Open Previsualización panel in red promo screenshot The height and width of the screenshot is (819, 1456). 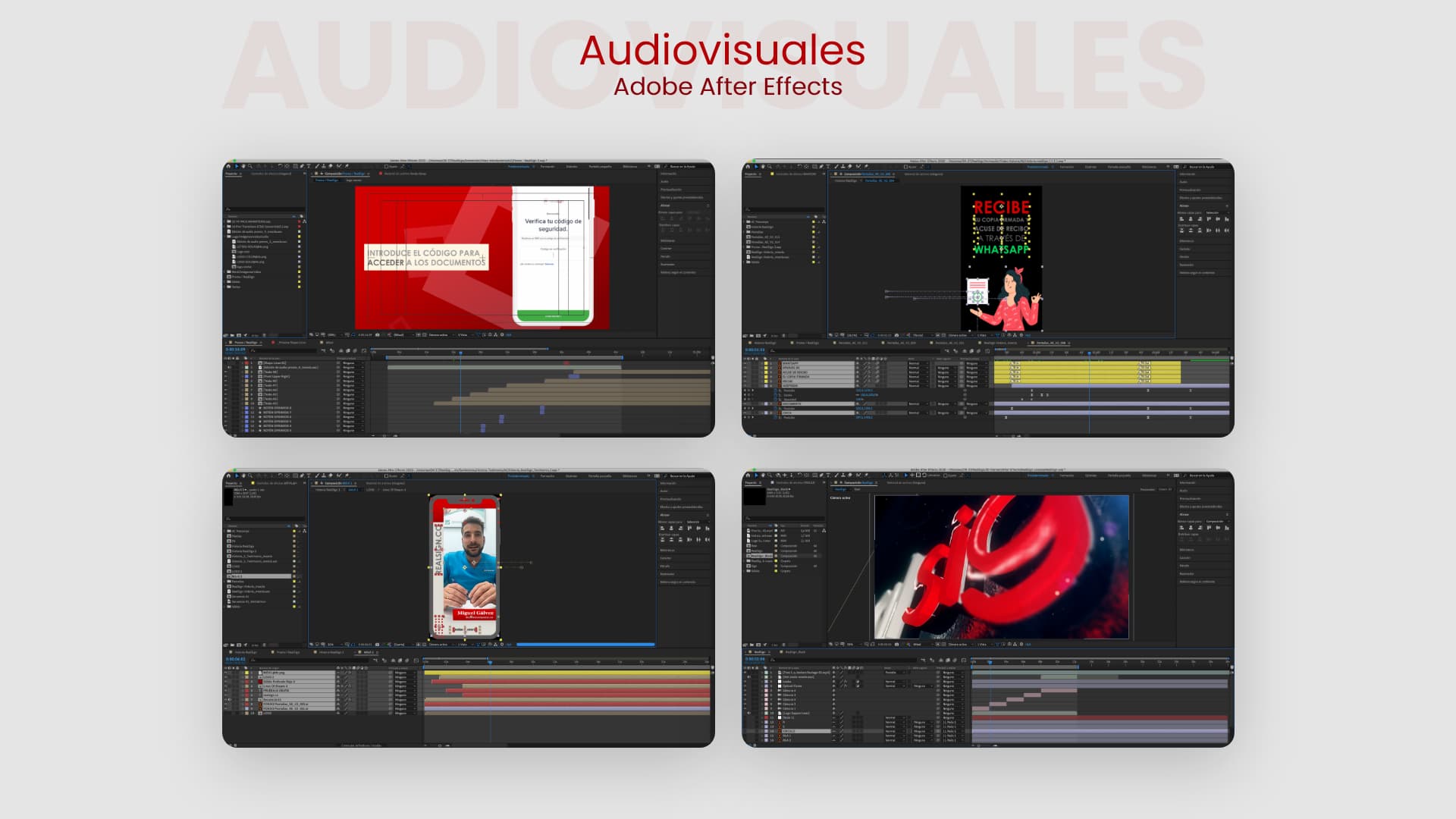click(671, 189)
